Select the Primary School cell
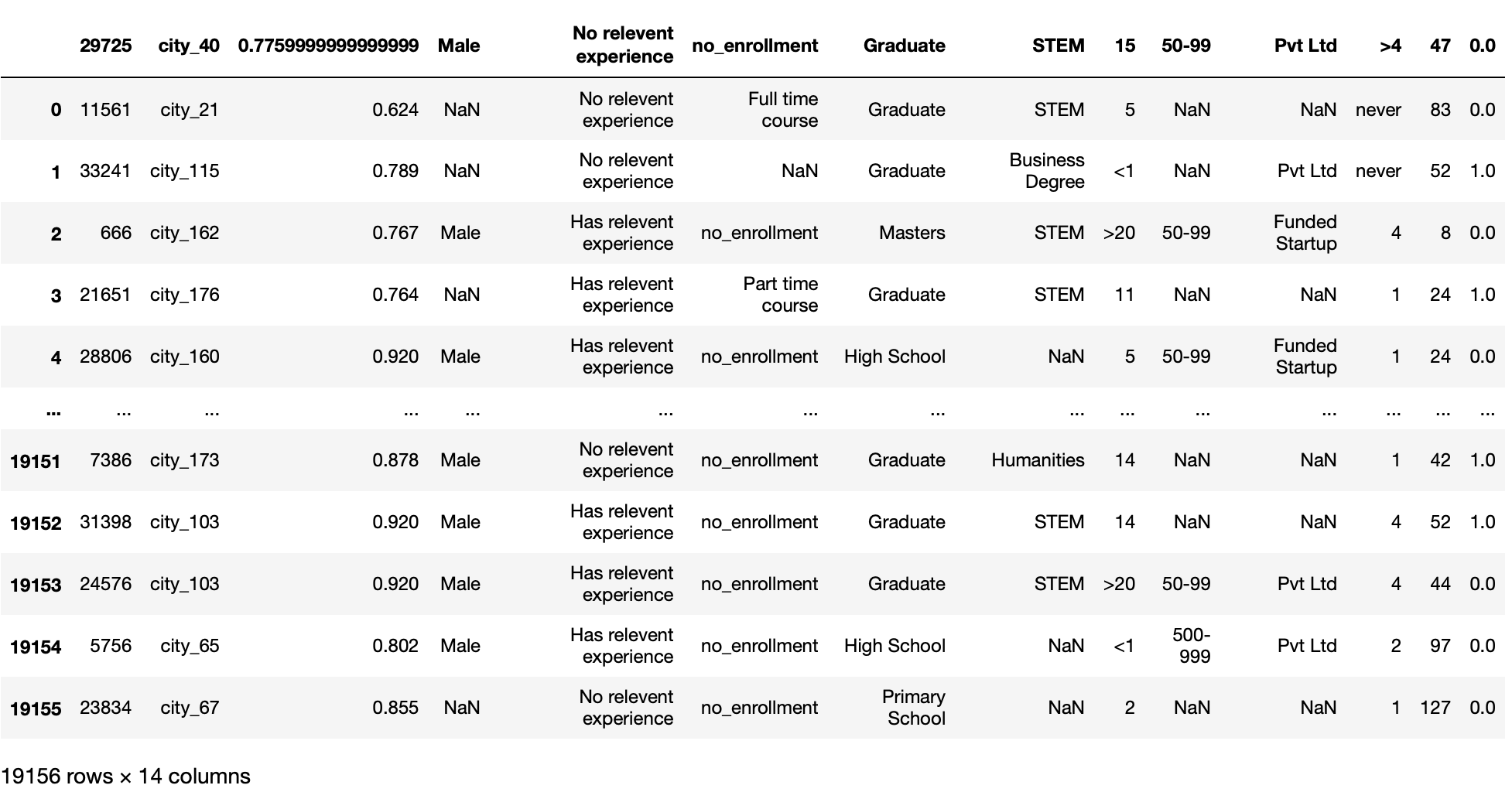The width and height of the screenshot is (1512, 792). click(913, 708)
